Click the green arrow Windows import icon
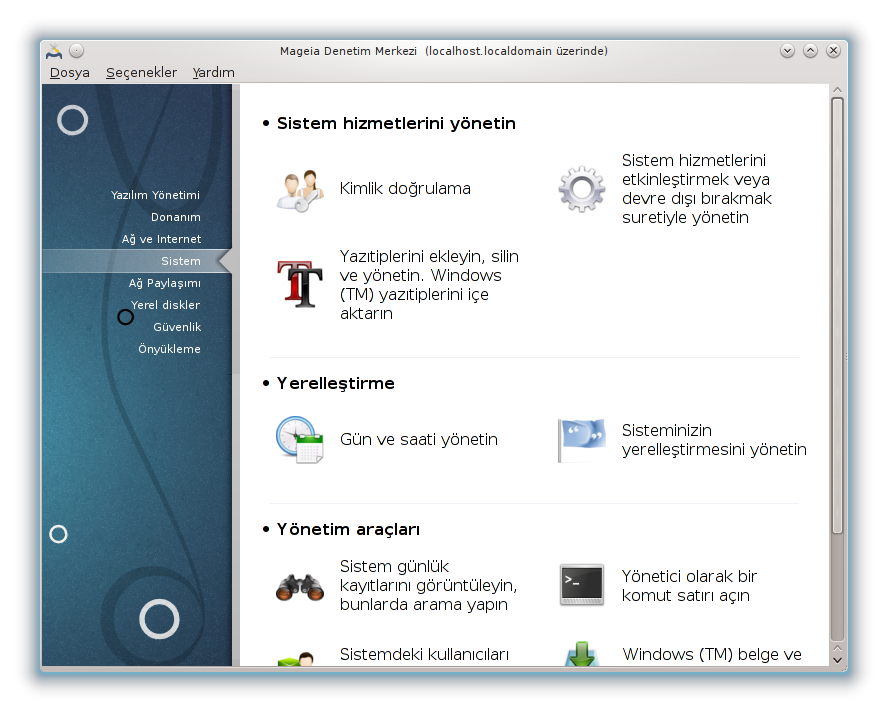 [x=582, y=654]
